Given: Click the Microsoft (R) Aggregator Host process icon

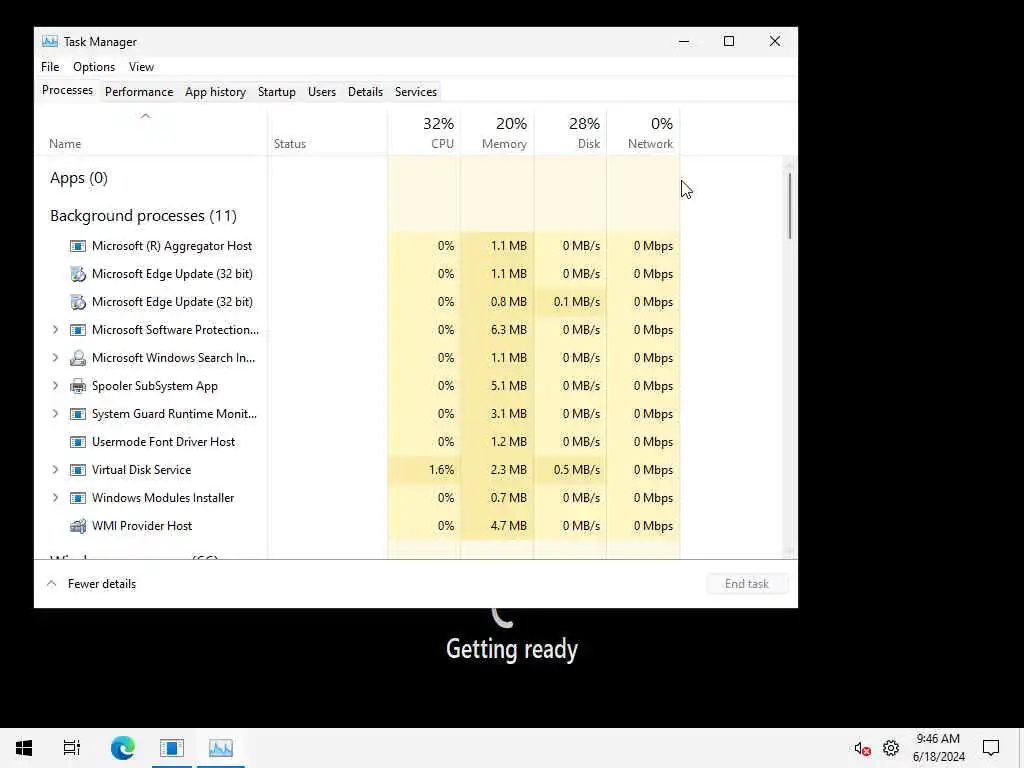Looking at the screenshot, I should pyautogui.click(x=78, y=246).
